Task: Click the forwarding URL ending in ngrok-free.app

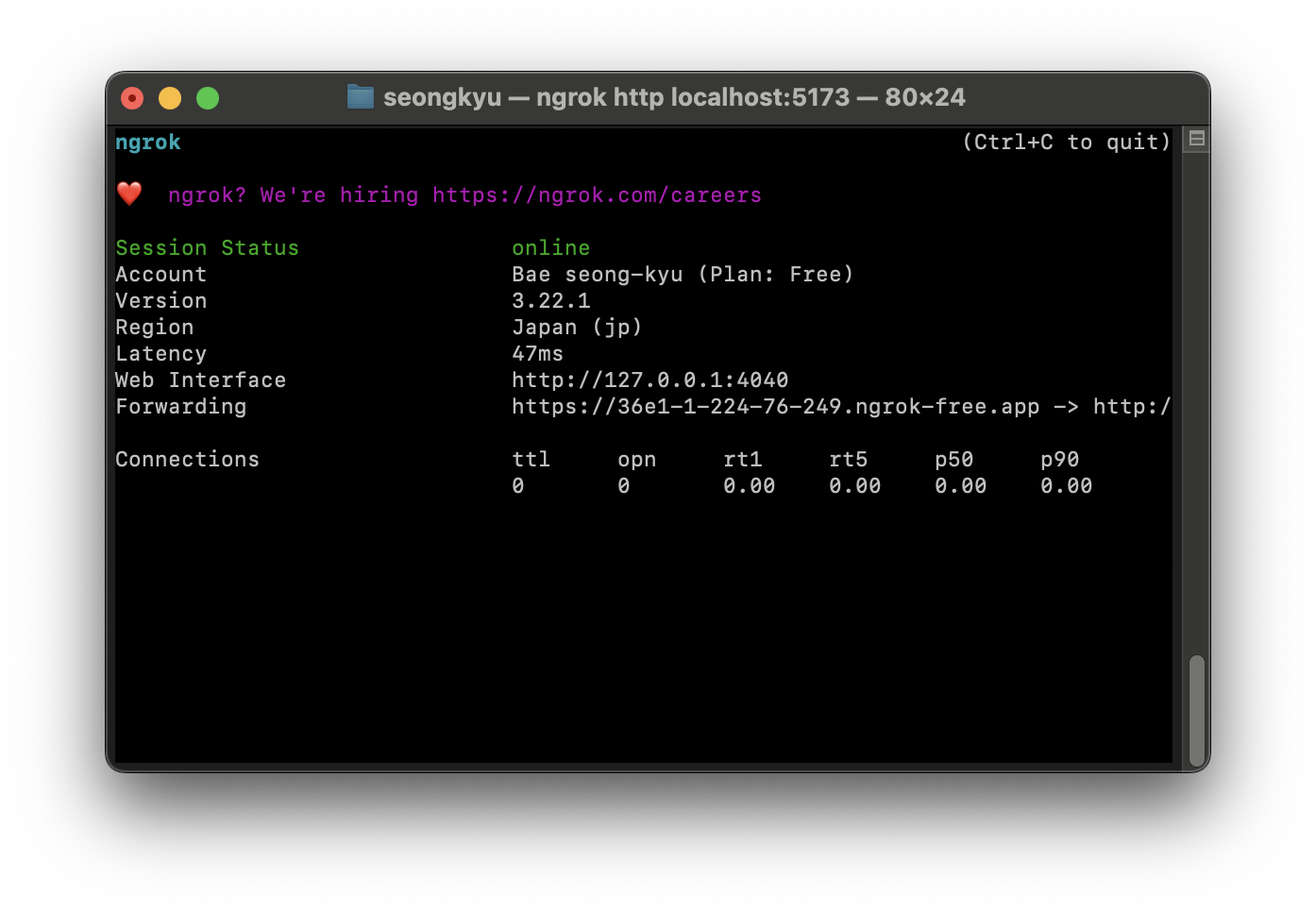Action: 775,407
